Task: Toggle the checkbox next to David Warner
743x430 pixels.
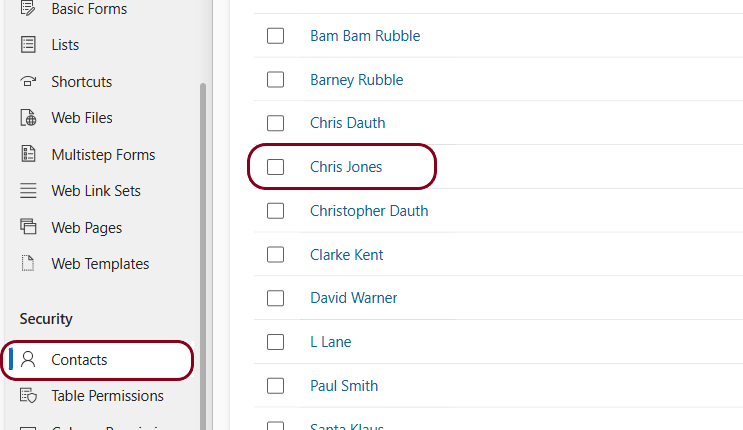Action: pos(275,298)
